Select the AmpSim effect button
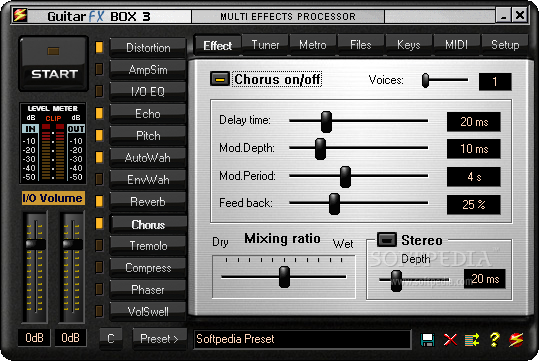Viewport: 539px width, 361px height. (148, 70)
